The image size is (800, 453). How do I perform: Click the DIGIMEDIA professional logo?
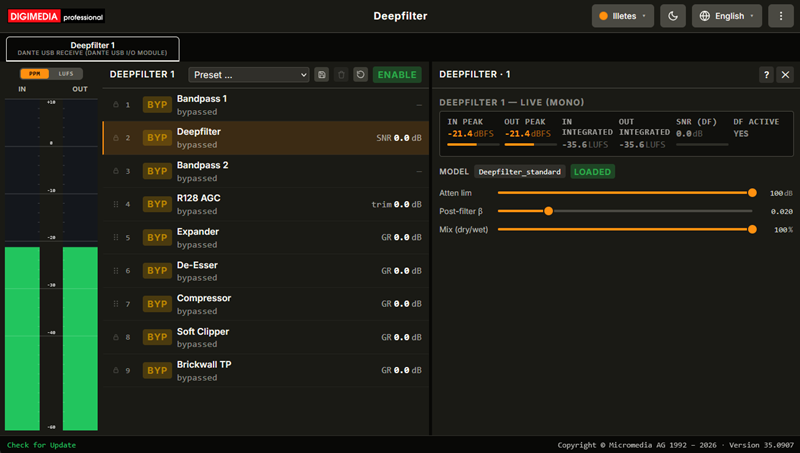coord(56,16)
